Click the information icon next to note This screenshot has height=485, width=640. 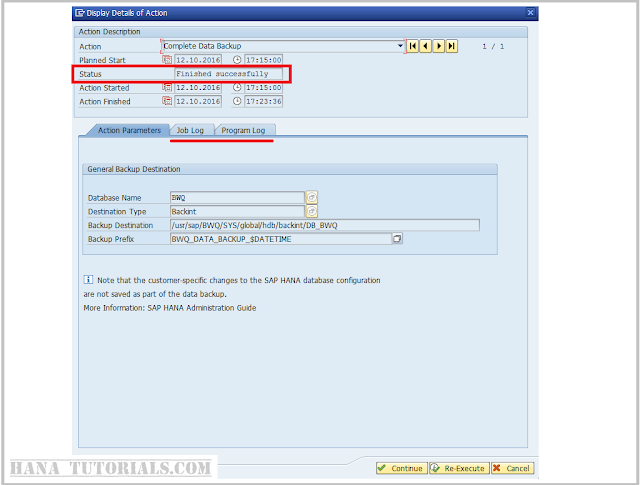(x=88, y=280)
